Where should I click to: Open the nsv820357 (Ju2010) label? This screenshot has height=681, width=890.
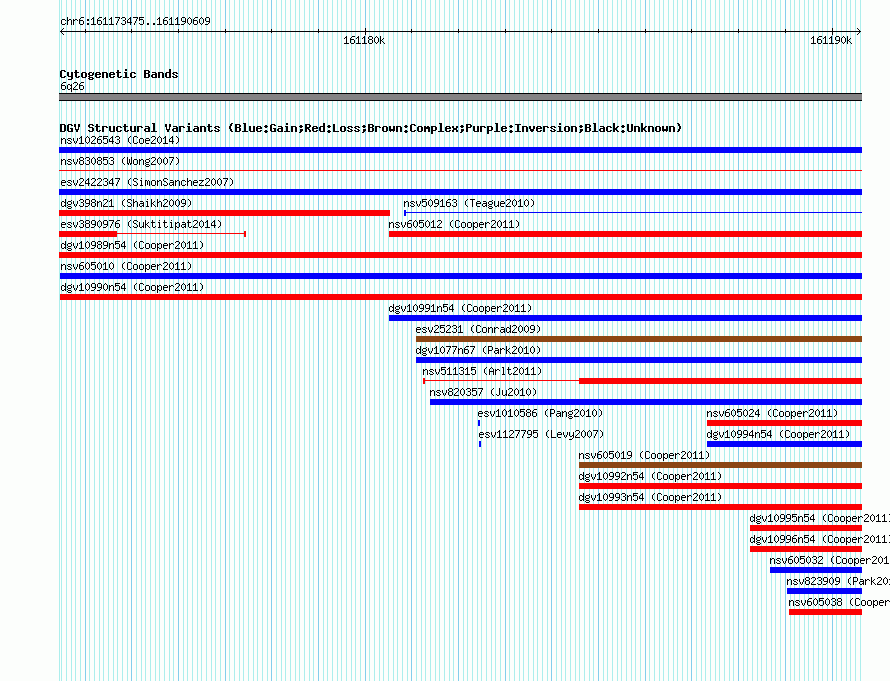coord(482,392)
